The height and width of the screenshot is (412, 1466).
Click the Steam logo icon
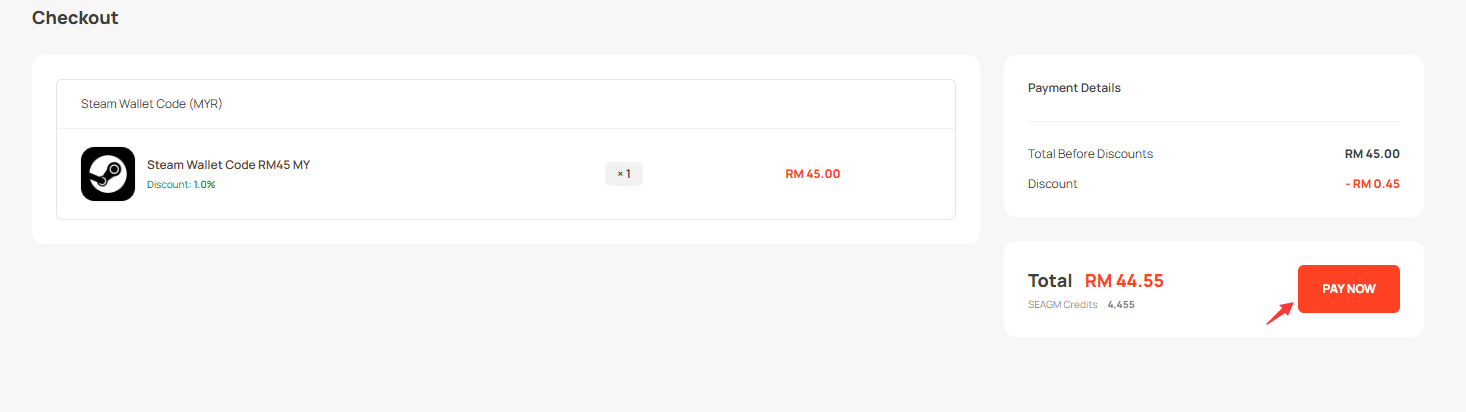click(108, 174)
